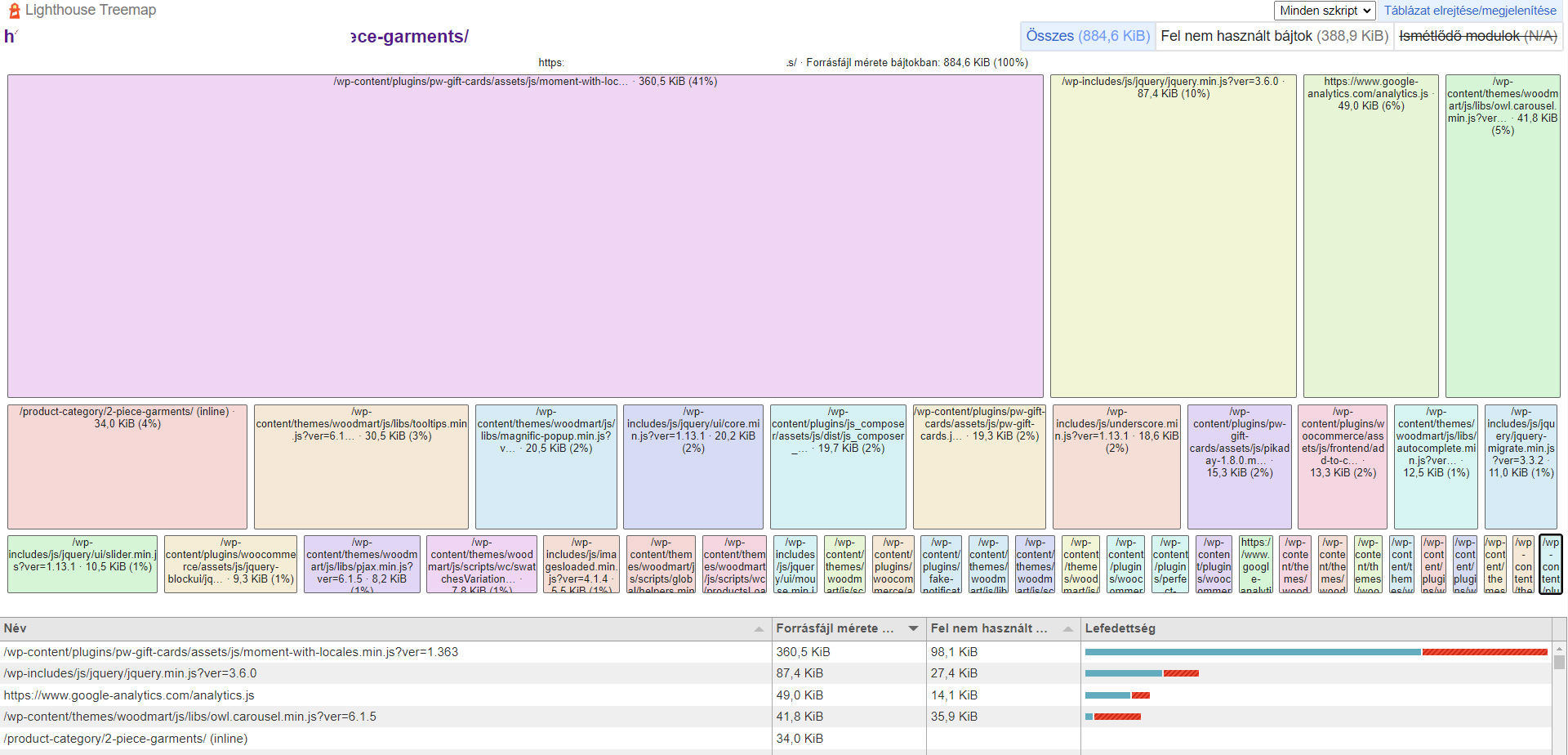Select the Összes (884,6 KiB) view

[1088, 36]
